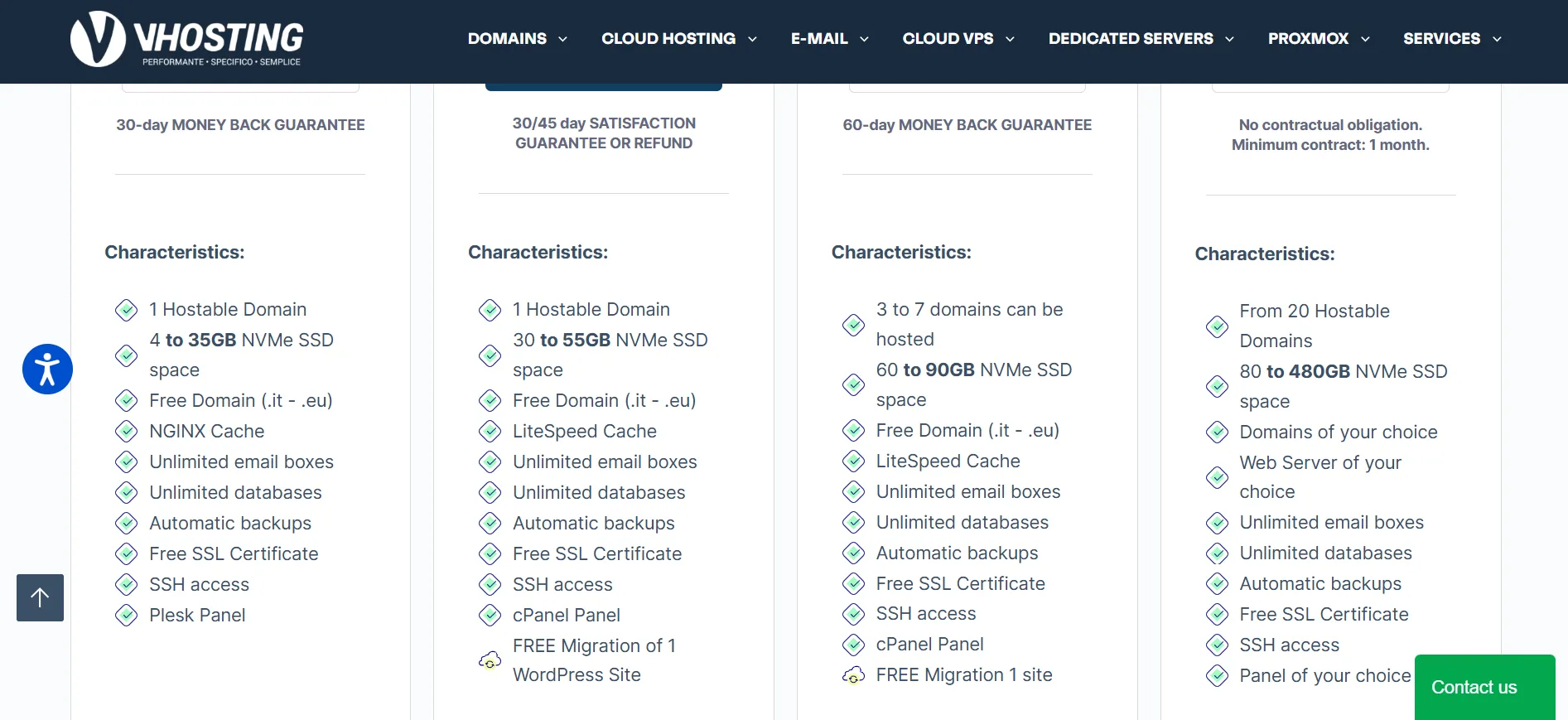This screenshot has height=720, width=1568.
Task: Open the CLOUD HOSTING navigation item
Action: click(668, 38)
